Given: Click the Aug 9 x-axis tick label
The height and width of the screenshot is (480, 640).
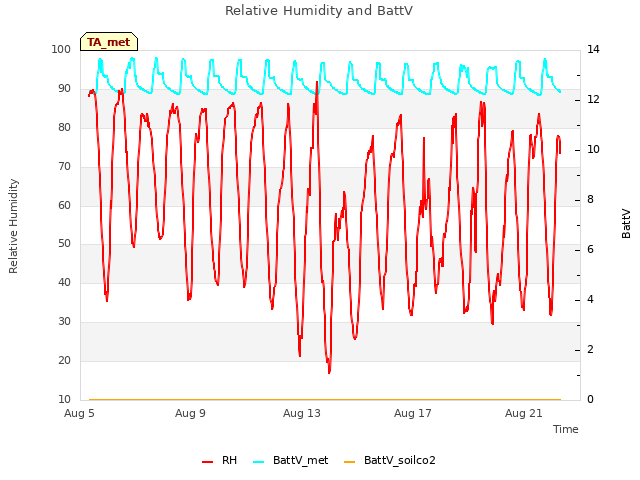Looking at the screenshot, I should pos(190,413).
